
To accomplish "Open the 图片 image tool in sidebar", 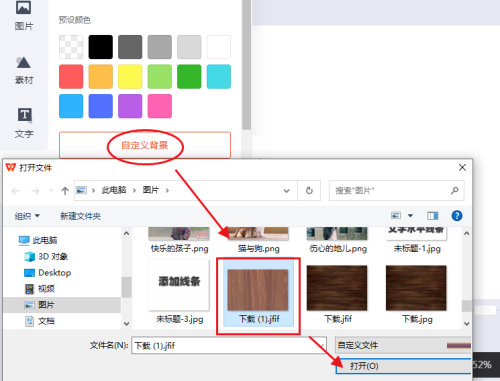I will click(24, 15).
